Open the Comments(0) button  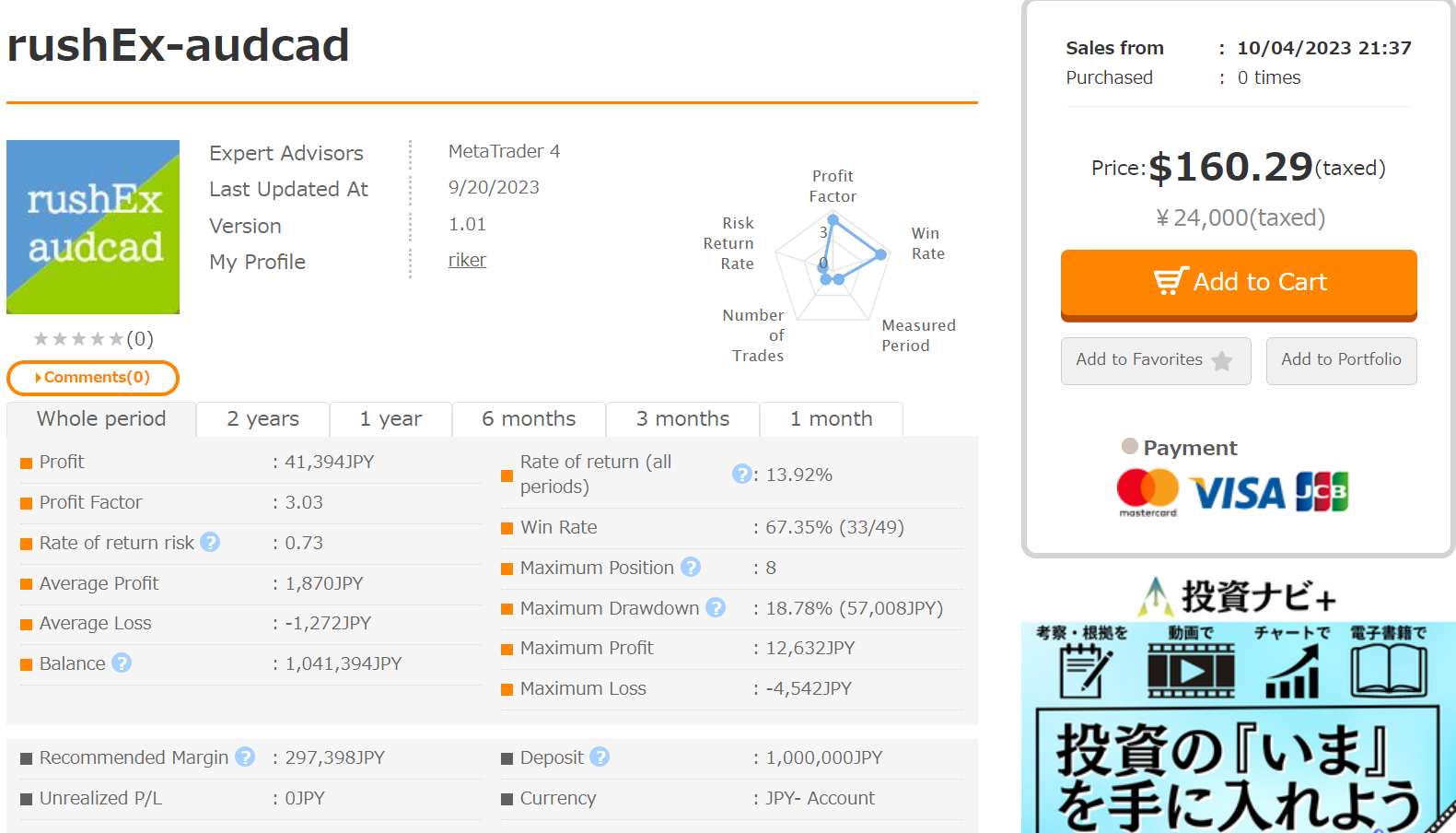click(x=92, y=378)
